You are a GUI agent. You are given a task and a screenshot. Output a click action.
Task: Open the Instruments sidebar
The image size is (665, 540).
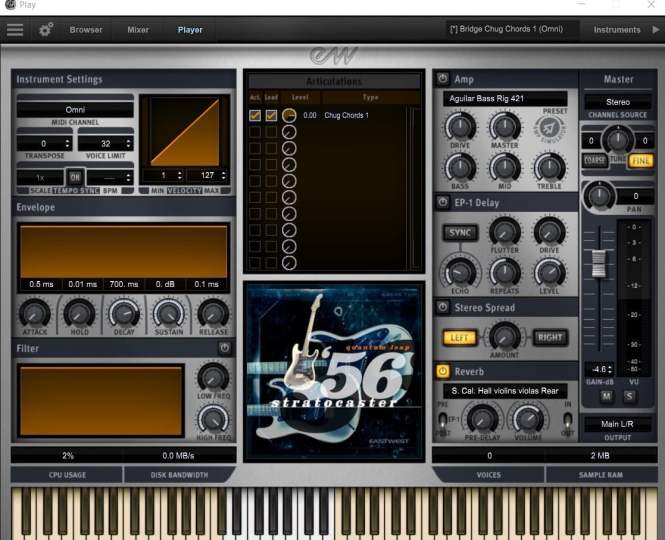617,30
